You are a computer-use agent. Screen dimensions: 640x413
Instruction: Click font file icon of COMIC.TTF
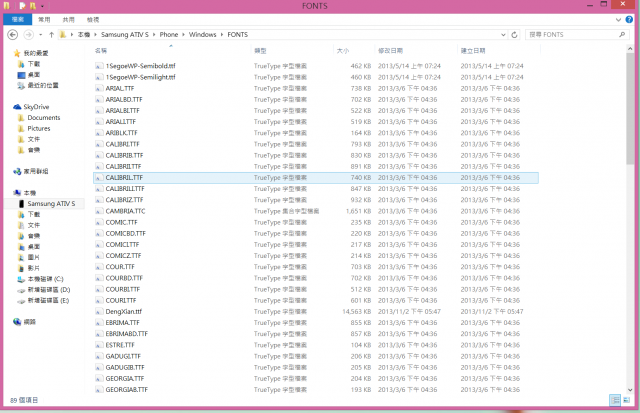click(98, 222)
